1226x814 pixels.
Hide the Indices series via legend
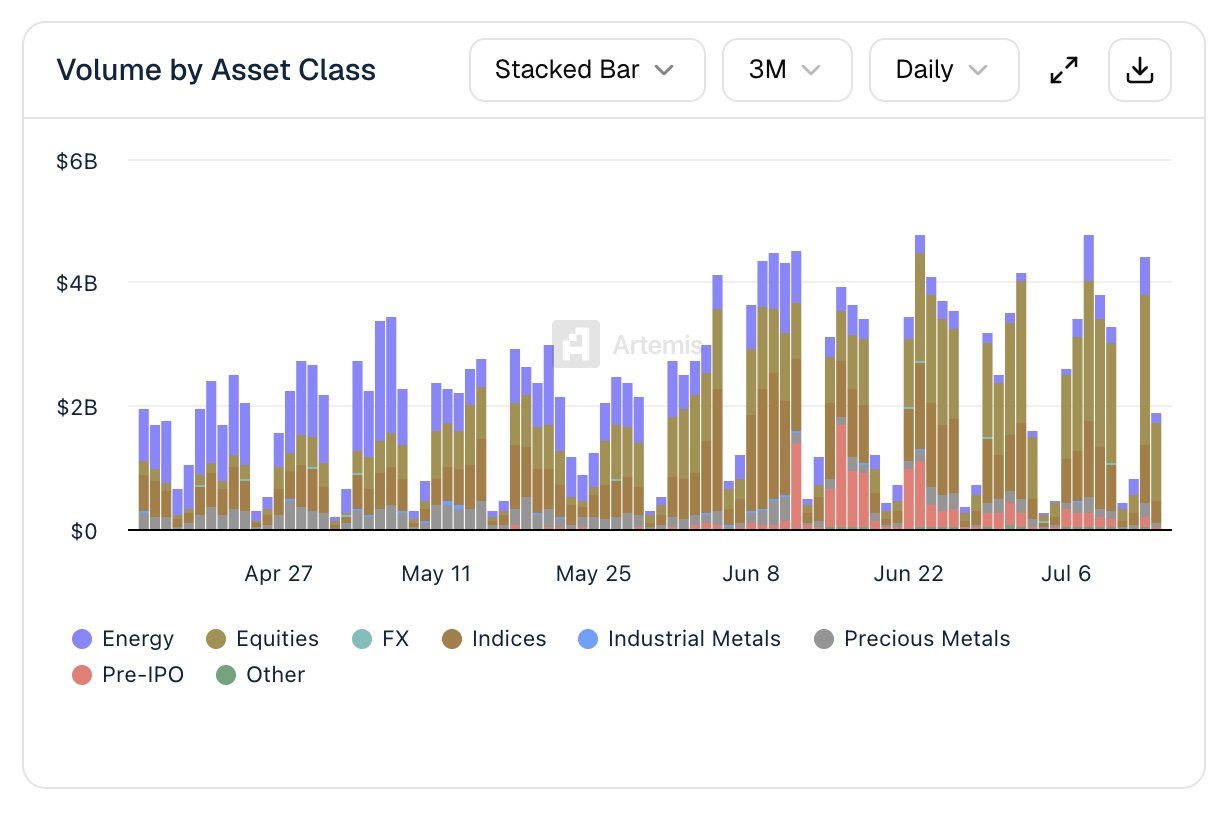tap(494, 639)
